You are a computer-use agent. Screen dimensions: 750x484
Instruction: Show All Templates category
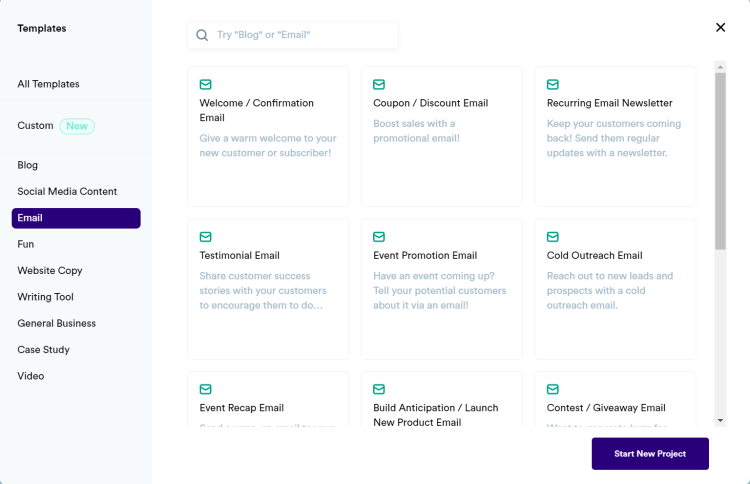coord(48,84)
